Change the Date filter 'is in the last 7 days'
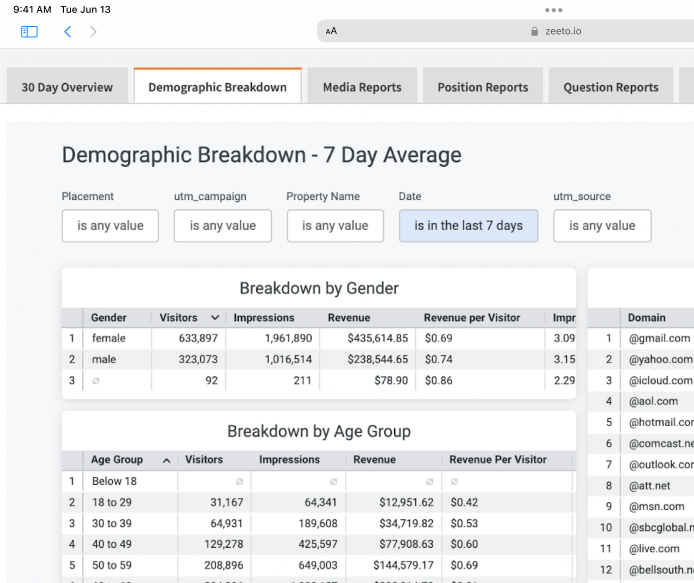Image resolution: width=694 pixels, height=583 pixels. [x=468, y=226]
